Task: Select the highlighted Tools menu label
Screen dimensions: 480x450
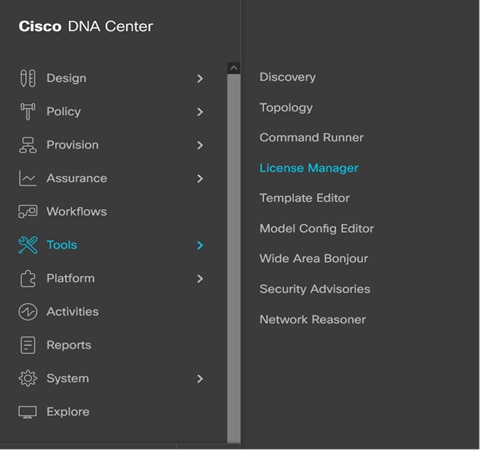Action: 62,245
